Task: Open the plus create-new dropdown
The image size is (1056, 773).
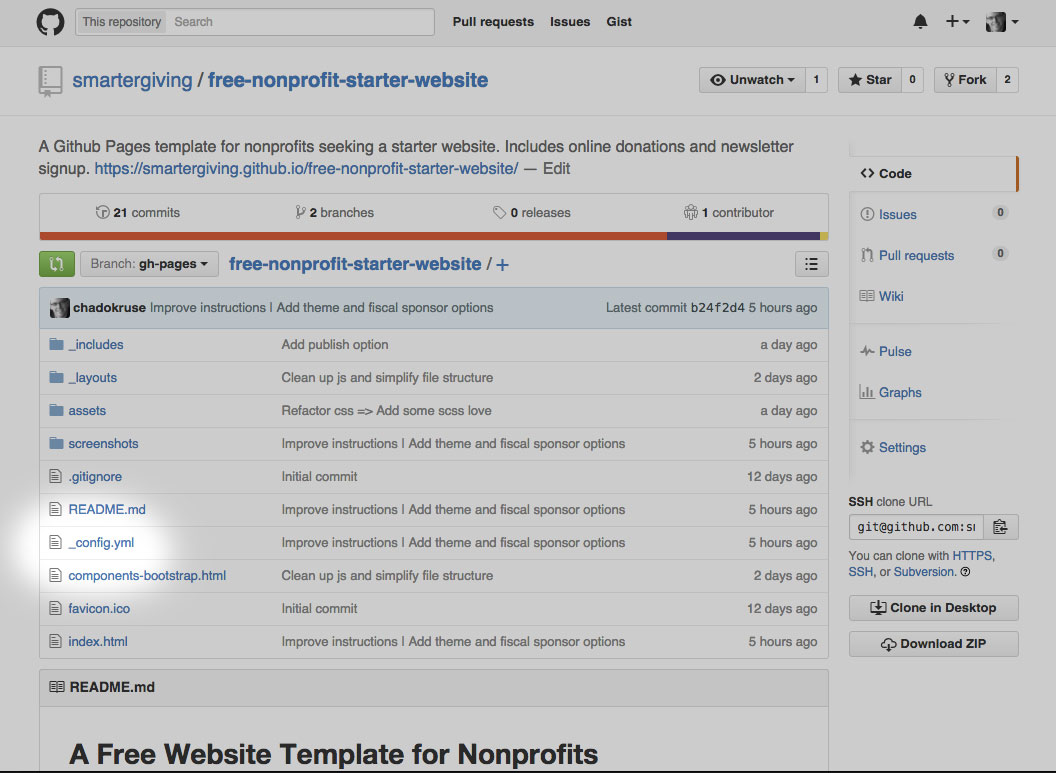Action: (x=957, y=22)
